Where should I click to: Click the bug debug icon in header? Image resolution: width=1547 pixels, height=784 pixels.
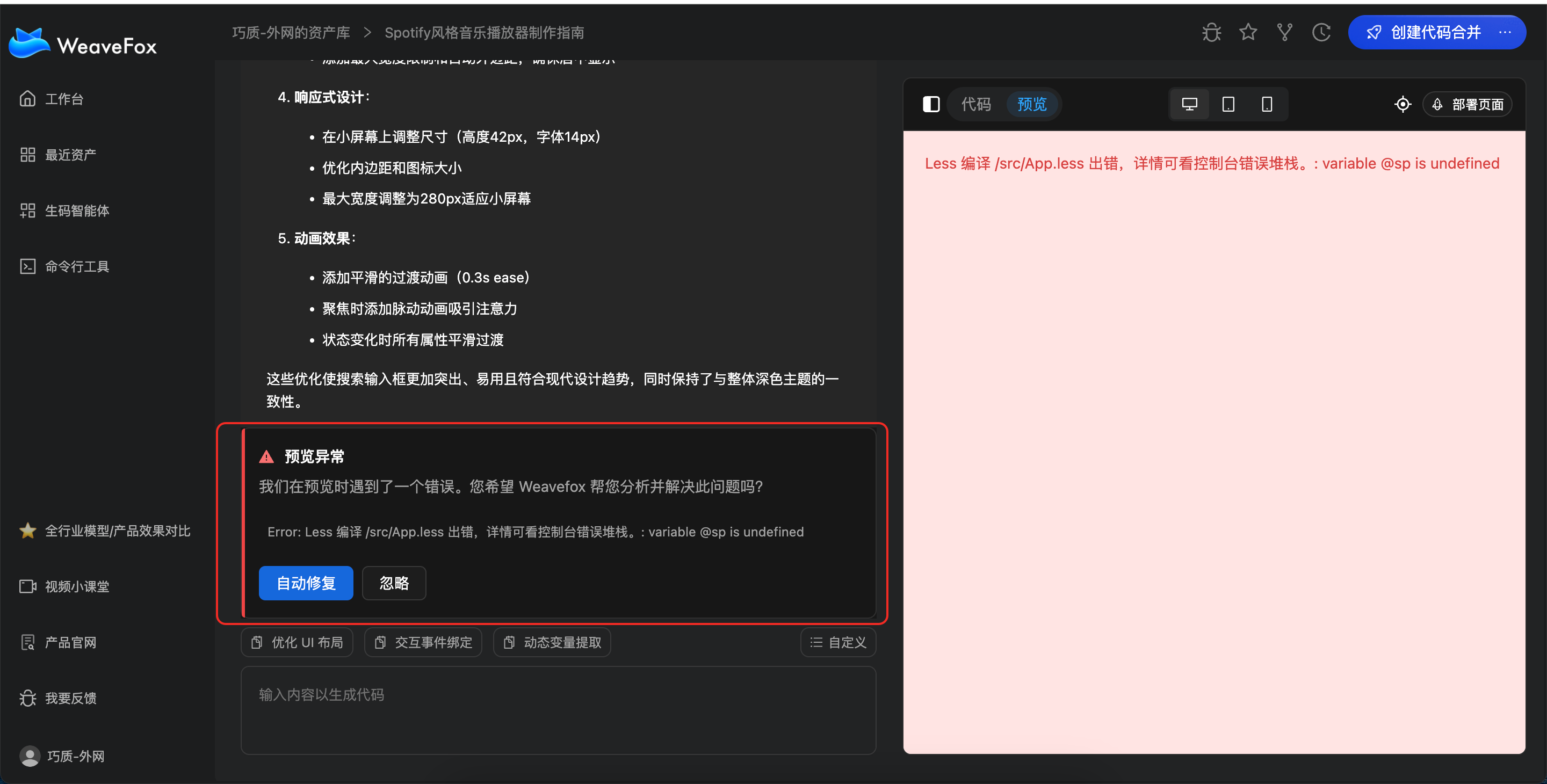(1211, 32)
